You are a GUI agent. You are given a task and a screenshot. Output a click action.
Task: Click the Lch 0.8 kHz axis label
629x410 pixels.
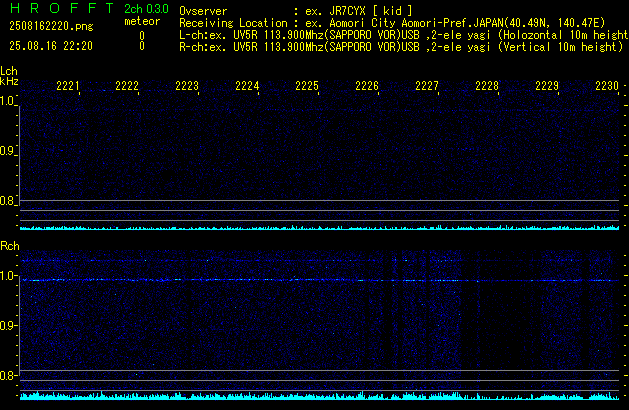point(7,201)
